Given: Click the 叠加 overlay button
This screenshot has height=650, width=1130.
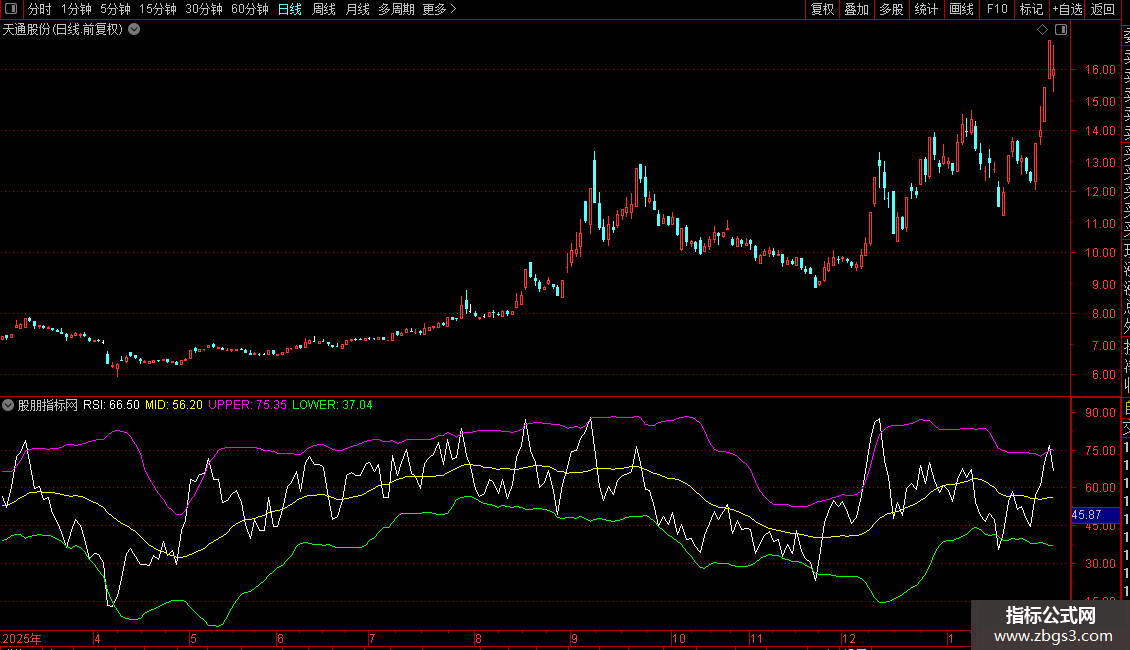Looking at the screenshot, I should (x=856, y=9).
